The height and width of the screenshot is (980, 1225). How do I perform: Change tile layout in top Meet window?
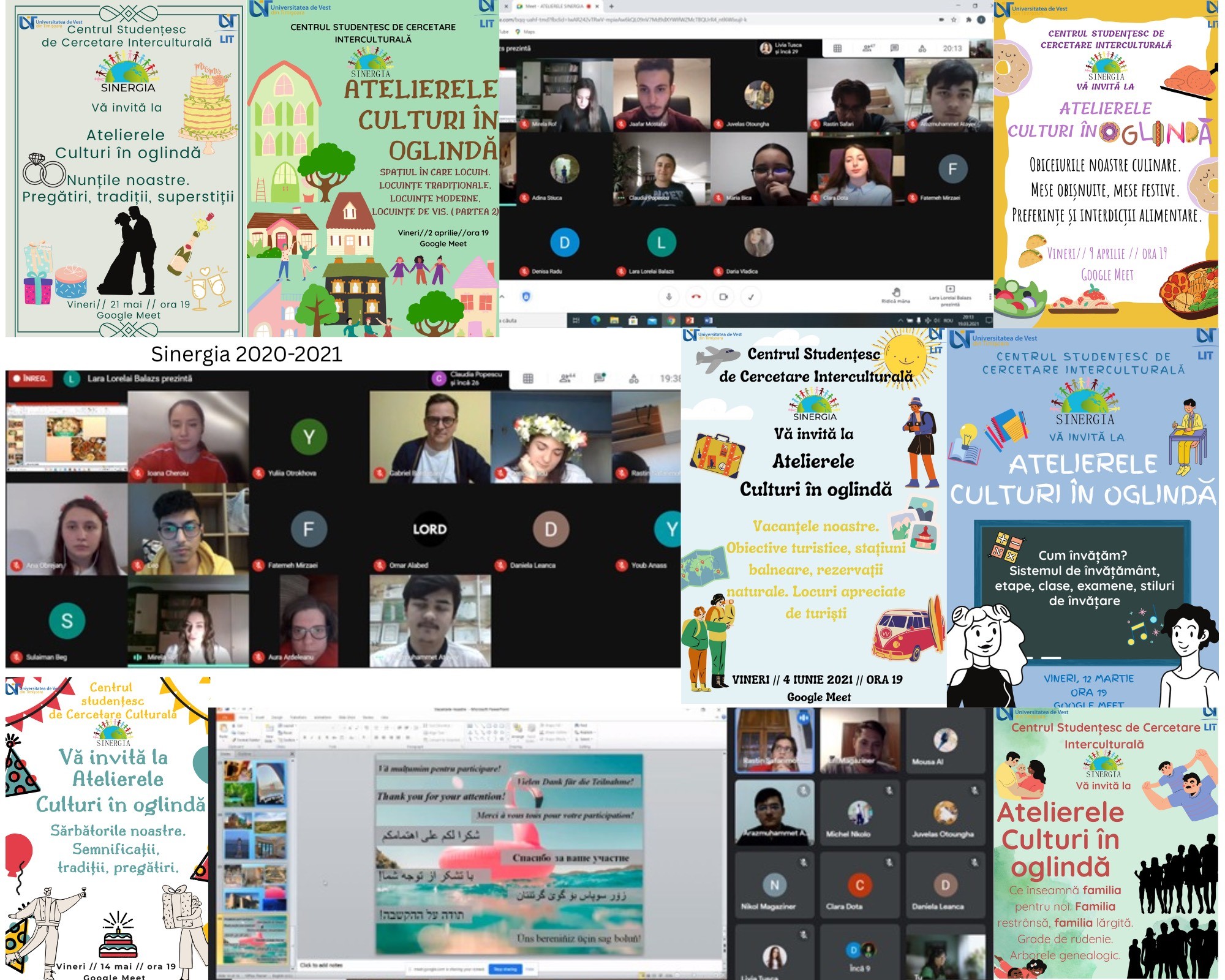pyautogui.click(x=837, y=48)
